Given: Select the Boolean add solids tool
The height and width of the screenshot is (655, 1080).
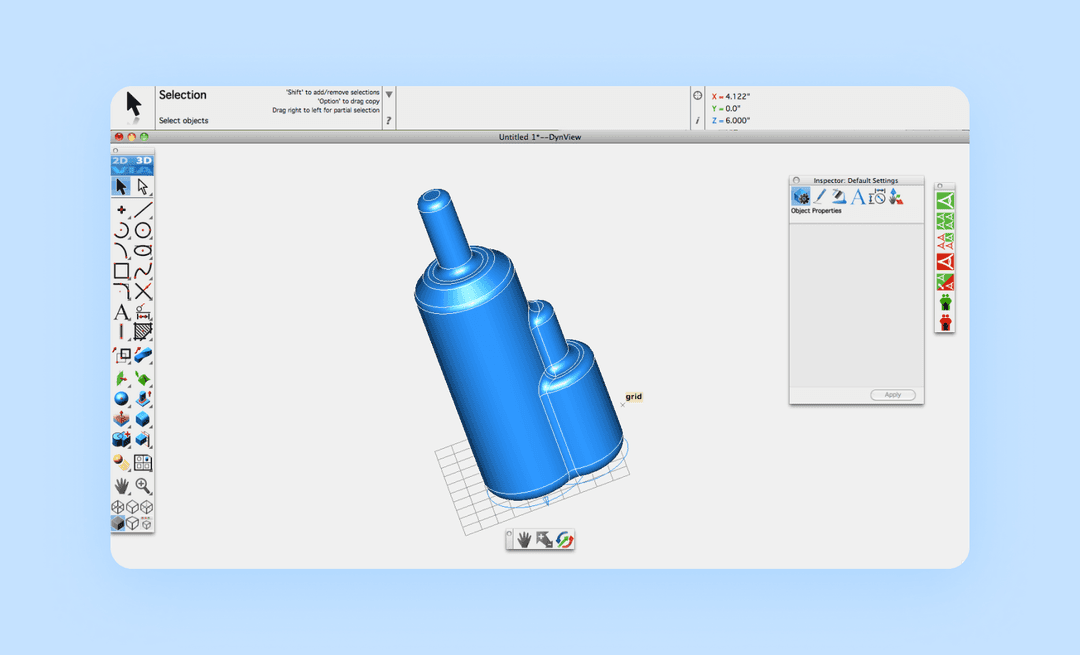Looking at the screenshot, I should tap(121, 439).
